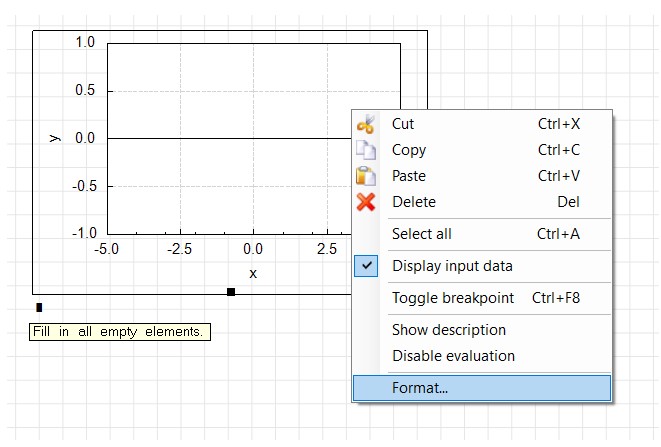Image resolution: width=661 pixels, height=447 pixels.
Task: Choose Show description in the menu
Action: pos(449,330)
